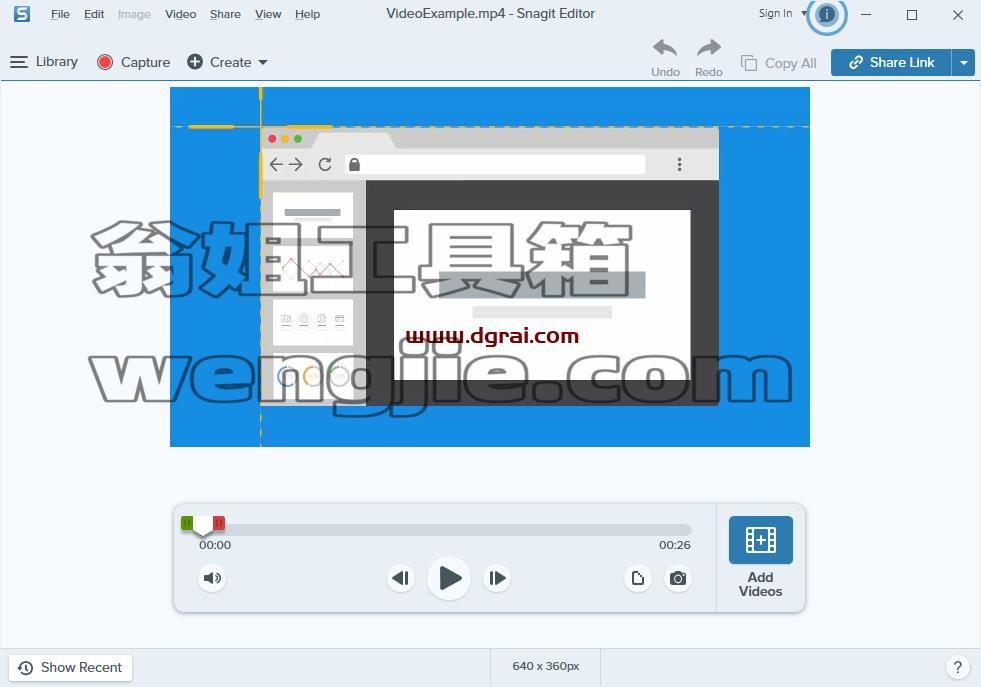Close the Snagit Editor window

tap(958, 14)
